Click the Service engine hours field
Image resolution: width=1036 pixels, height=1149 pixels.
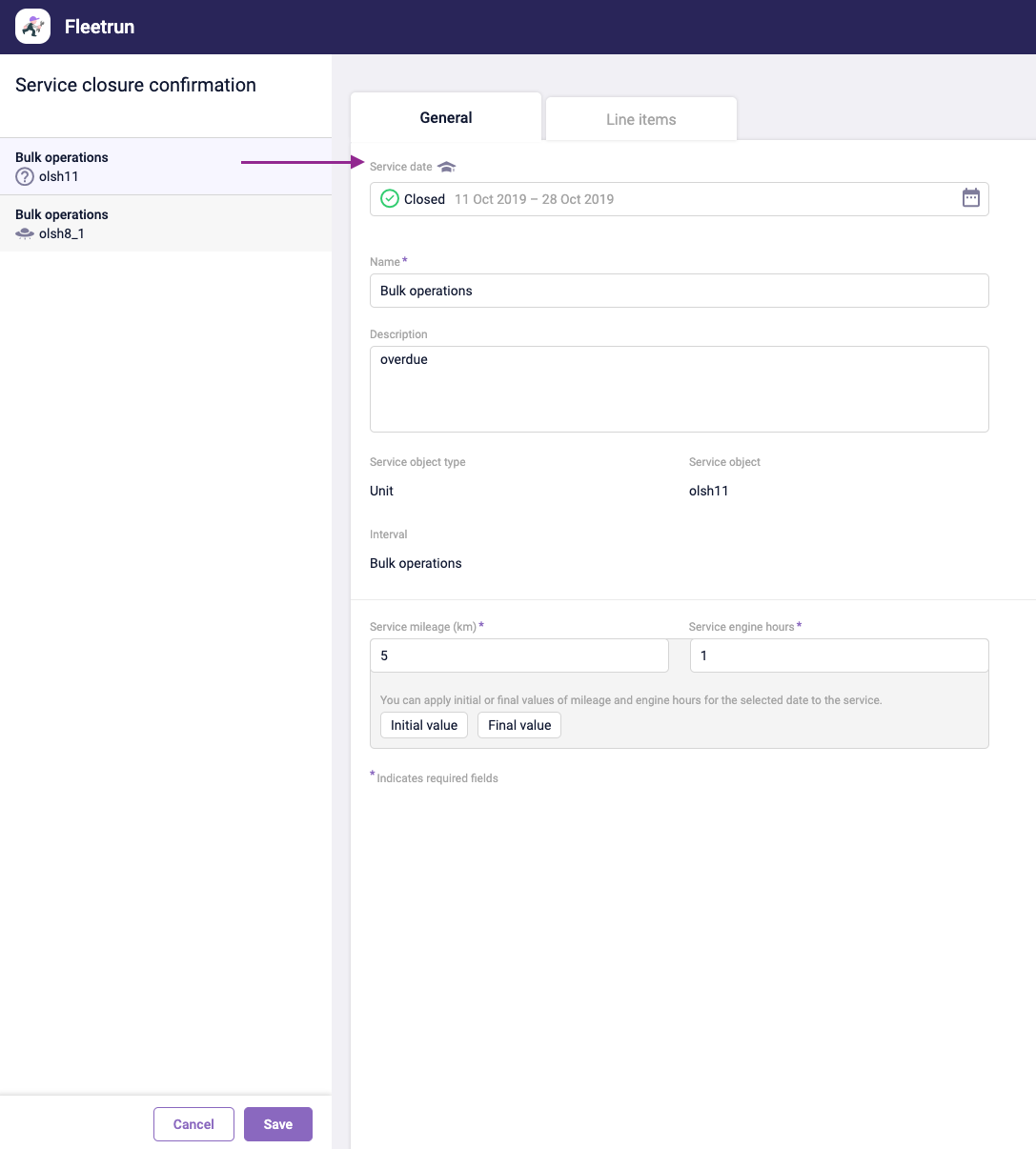tap(839, 655)
